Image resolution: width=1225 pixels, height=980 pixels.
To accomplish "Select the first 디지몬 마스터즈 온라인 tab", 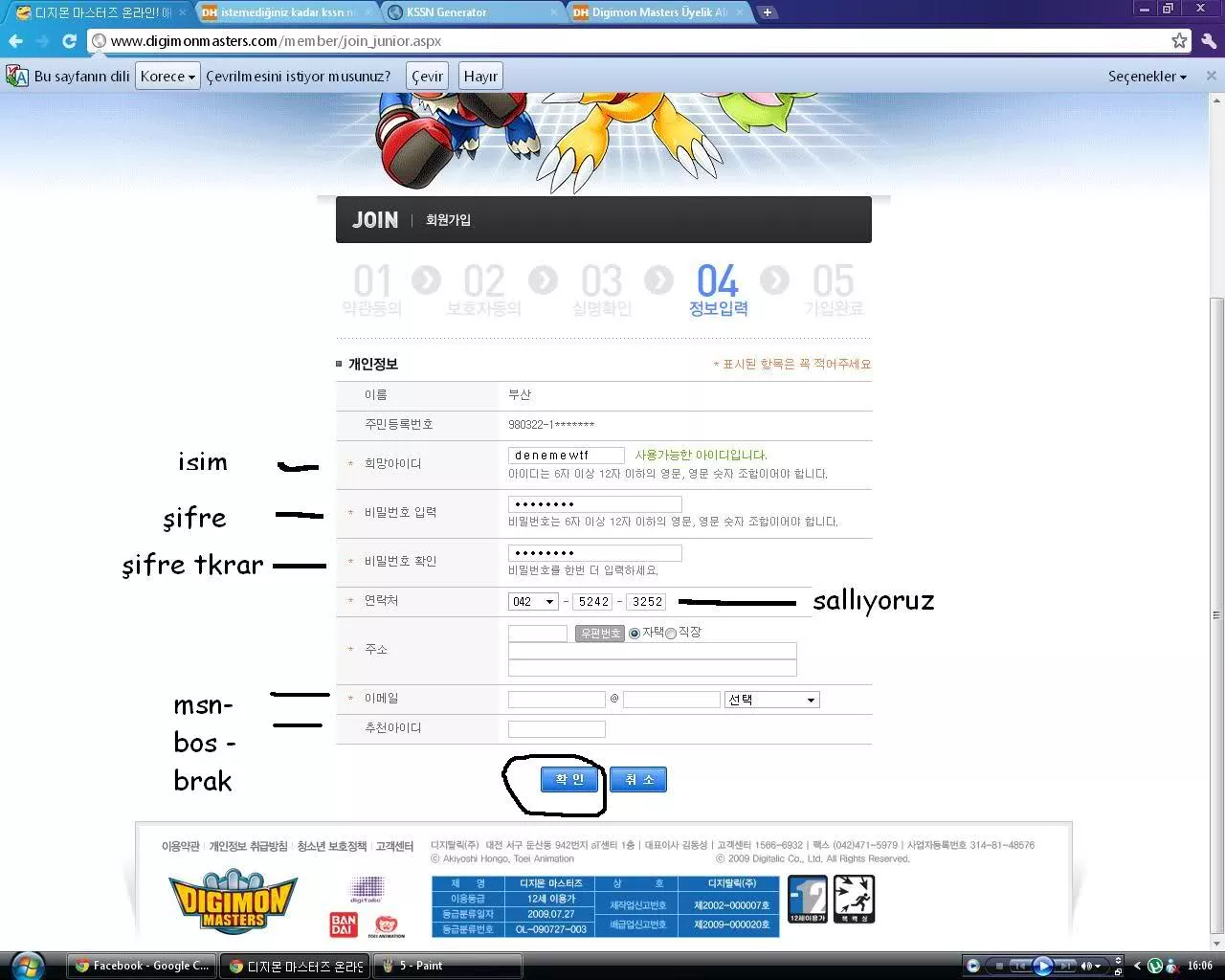I will pos(100,12).
